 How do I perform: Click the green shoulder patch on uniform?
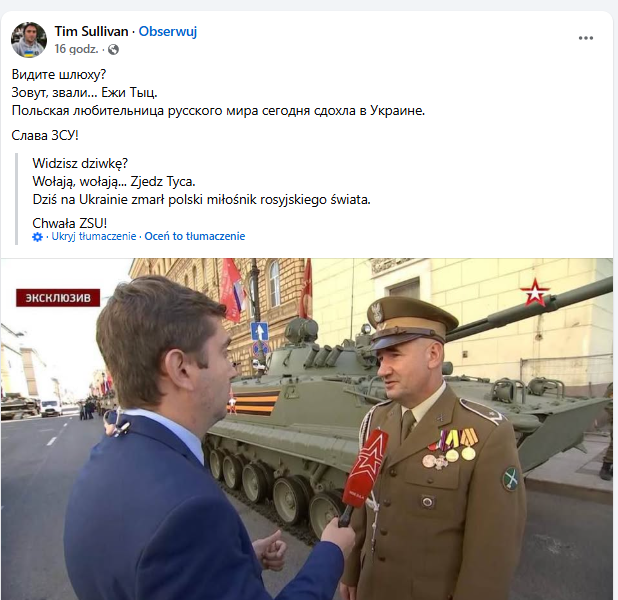point(510,479)
